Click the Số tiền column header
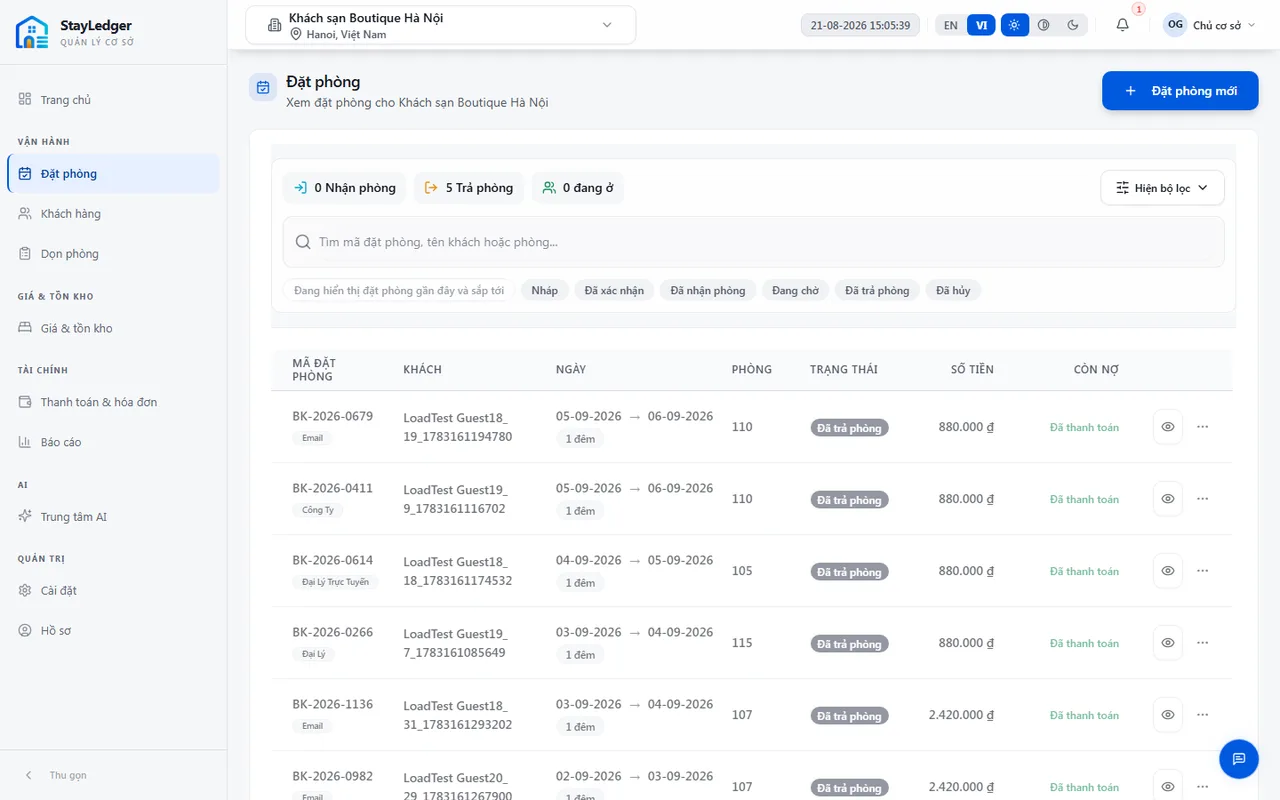1280x800 pixels. 972,370
